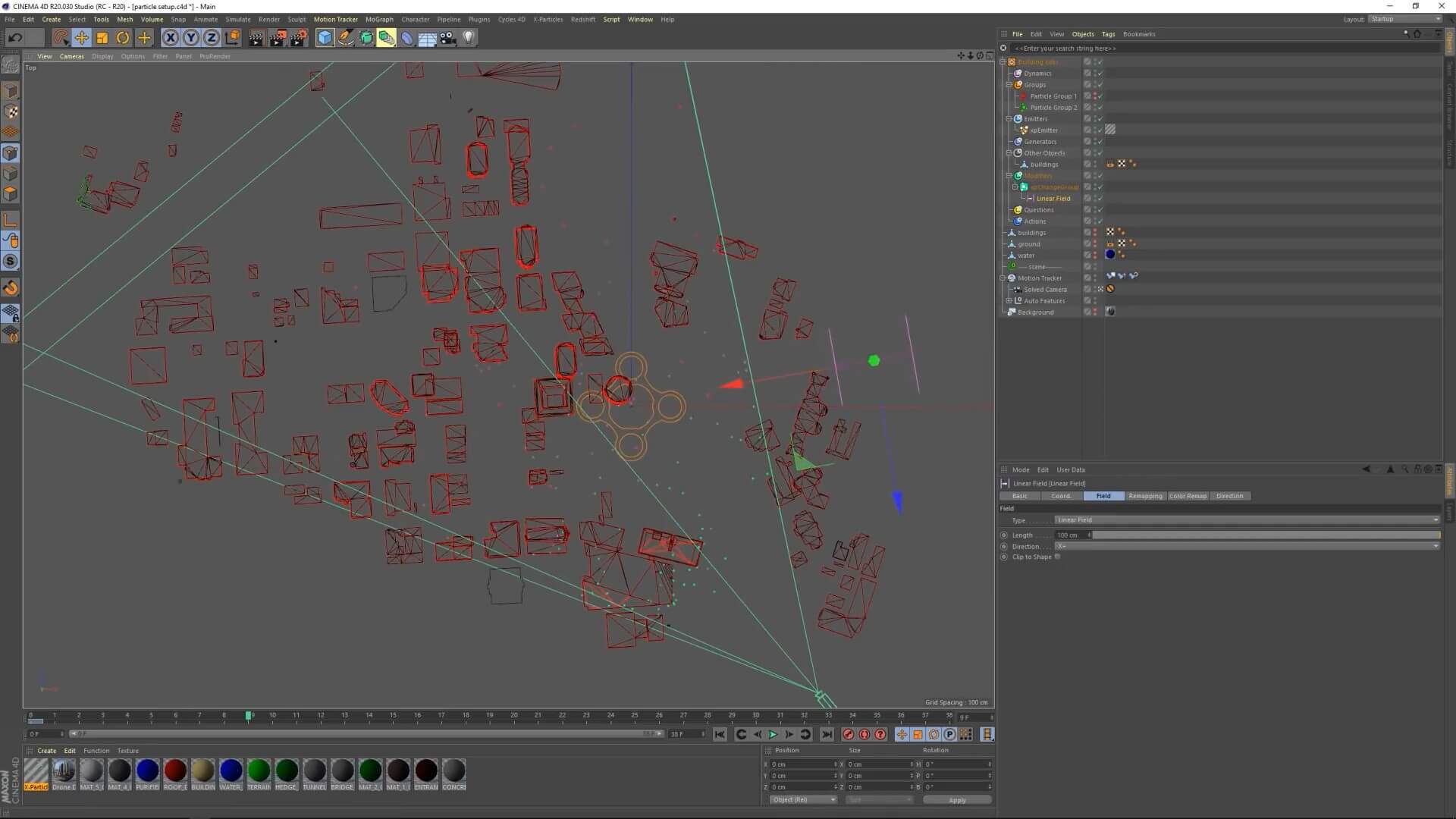Select the WATER material swatch
Screen dimensions: 1456x819
coord(231,771)
